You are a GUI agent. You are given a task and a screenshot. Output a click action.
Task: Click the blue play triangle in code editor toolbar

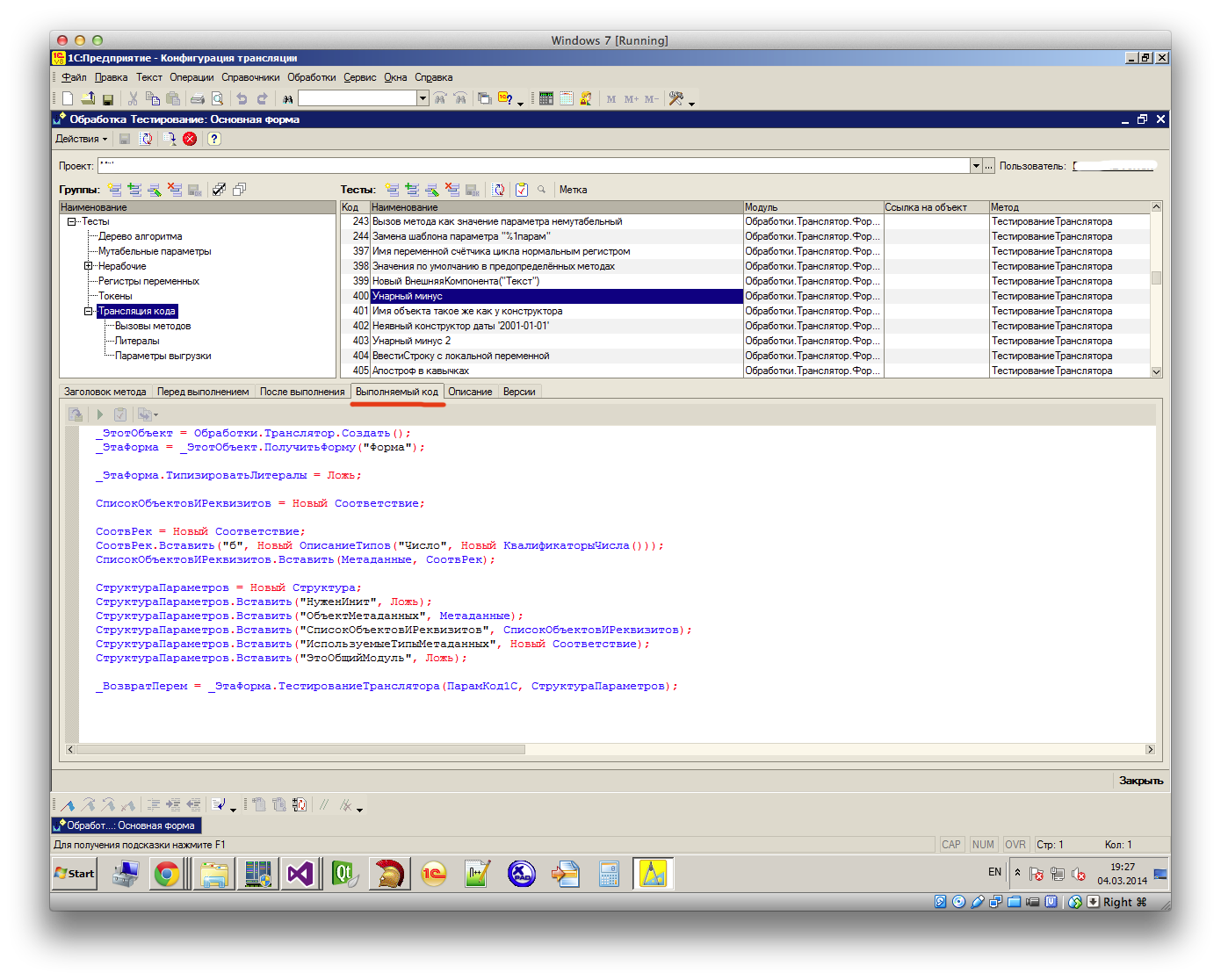100,414
